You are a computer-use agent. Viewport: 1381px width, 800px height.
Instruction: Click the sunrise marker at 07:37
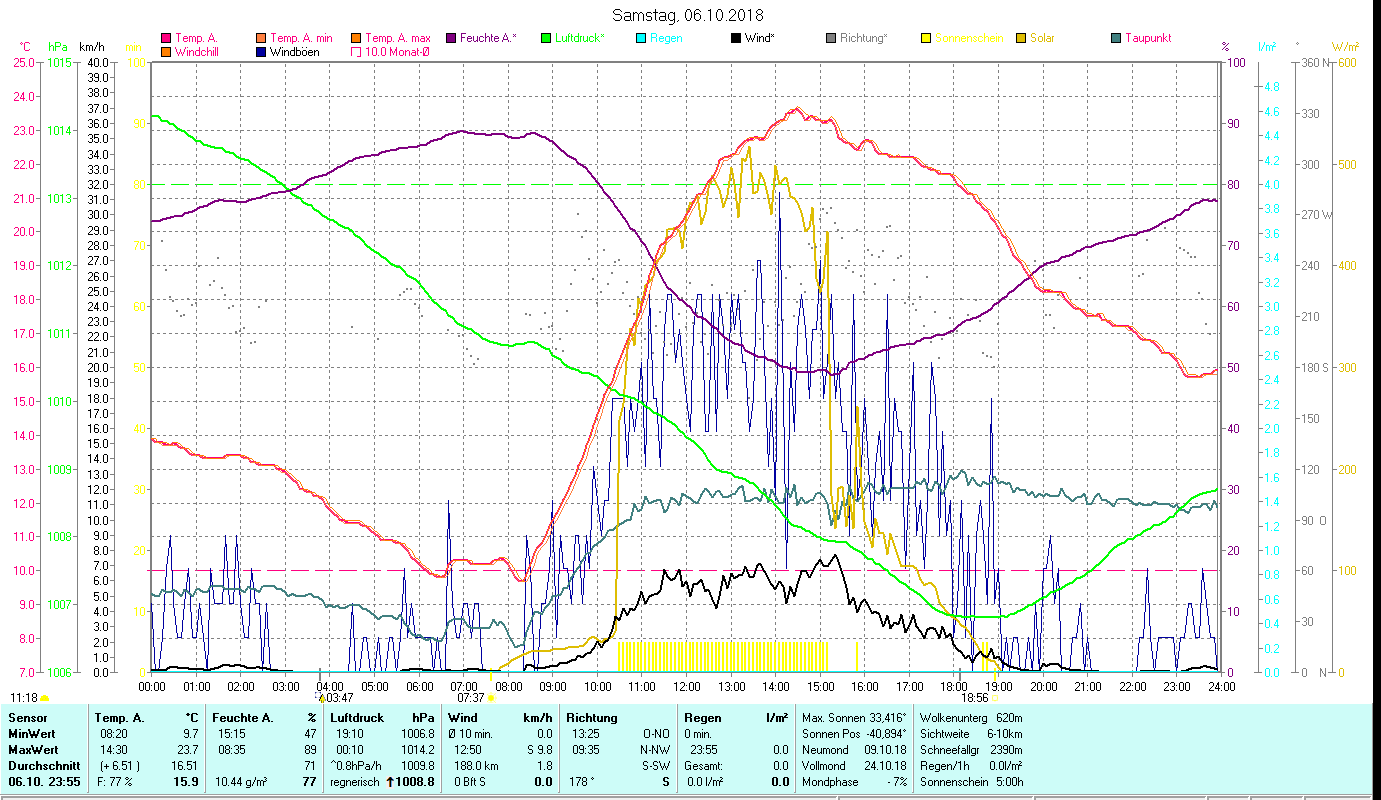click(491, 698)
